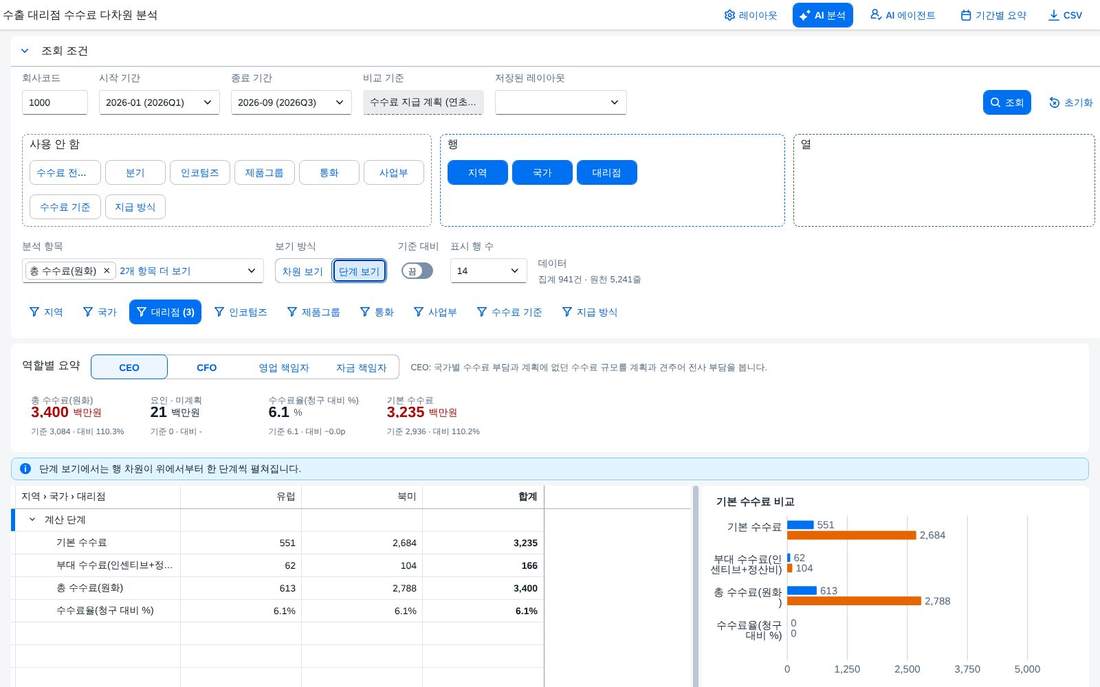
Task: Click the info icon in the blue notice
Action: pyautogui.click(x=26, y=469)
